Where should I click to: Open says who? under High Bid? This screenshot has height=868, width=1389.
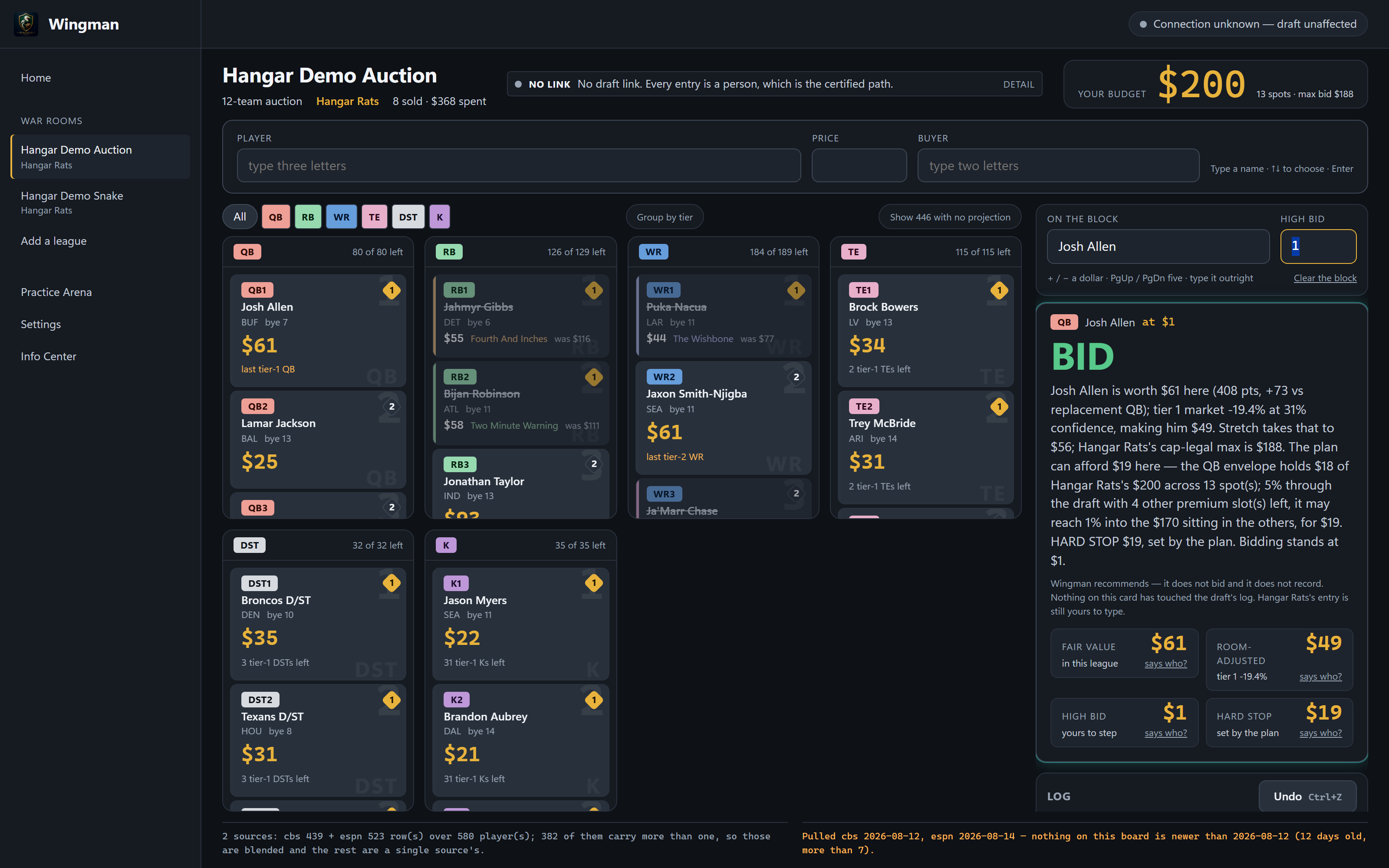point(1166,733)
